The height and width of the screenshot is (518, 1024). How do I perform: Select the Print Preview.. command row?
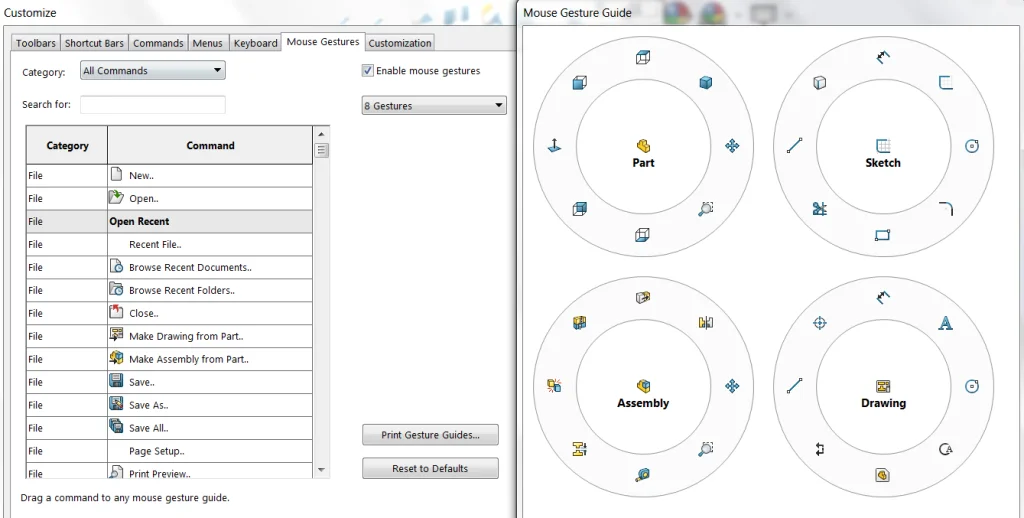pos(169,471)
